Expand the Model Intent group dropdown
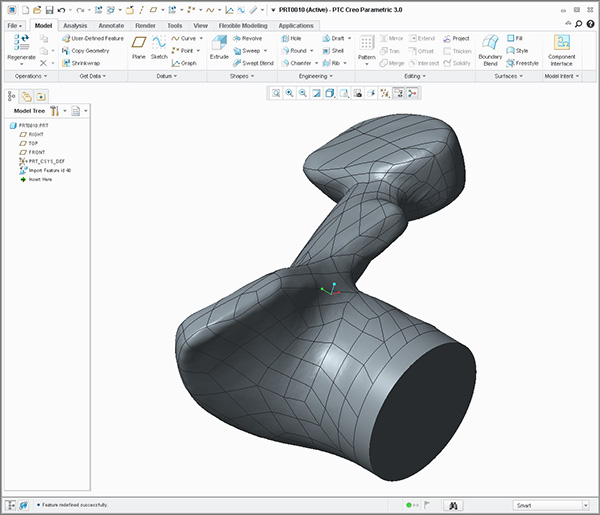This screenshot has height=515, width=600. coord(562,76)
